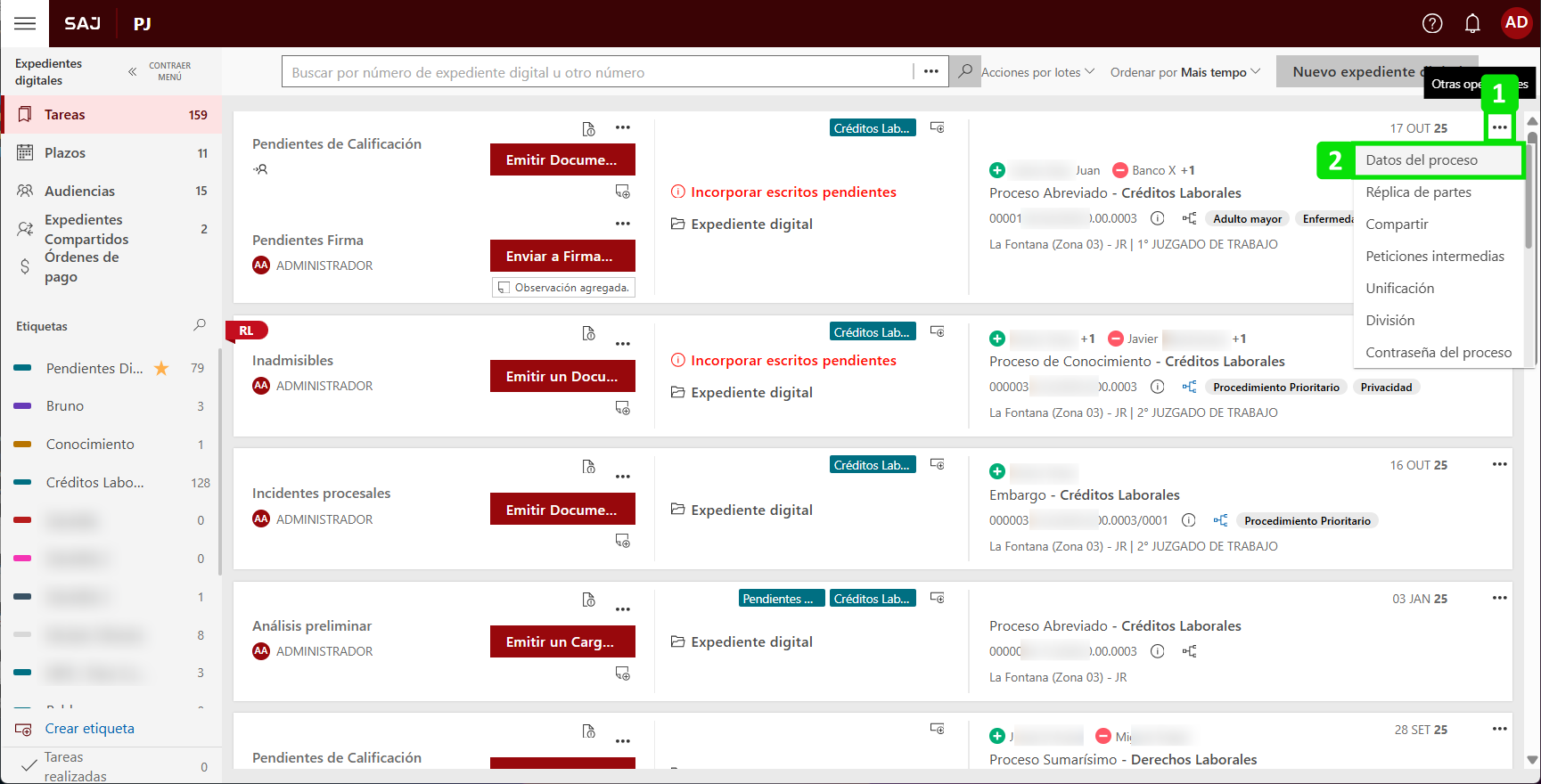
Task: Select Tareas in the sidebar
Action: pyautogui.click(x=111, y=115)
